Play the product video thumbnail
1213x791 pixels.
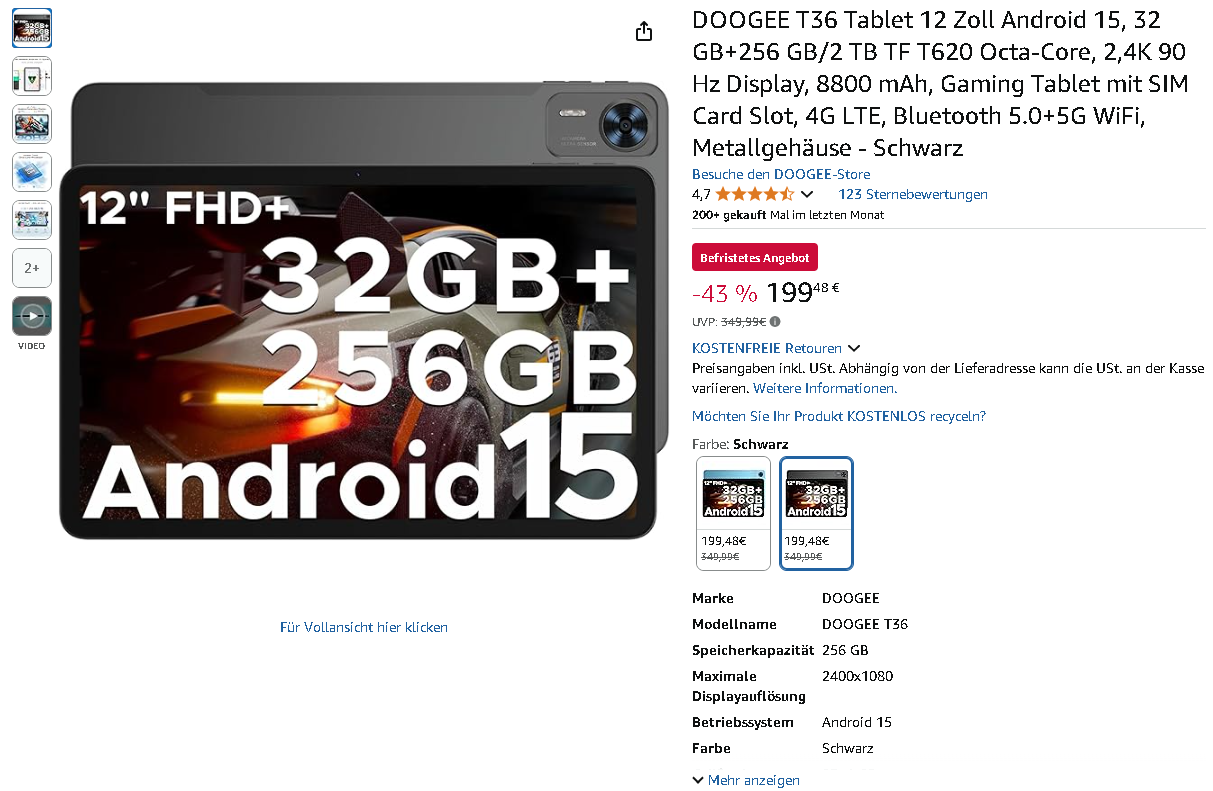click(x=32, y=316)
